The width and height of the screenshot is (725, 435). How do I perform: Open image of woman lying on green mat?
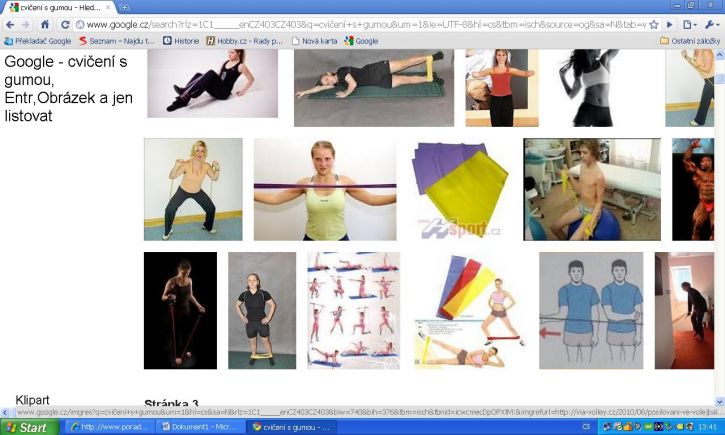[374, 88]
